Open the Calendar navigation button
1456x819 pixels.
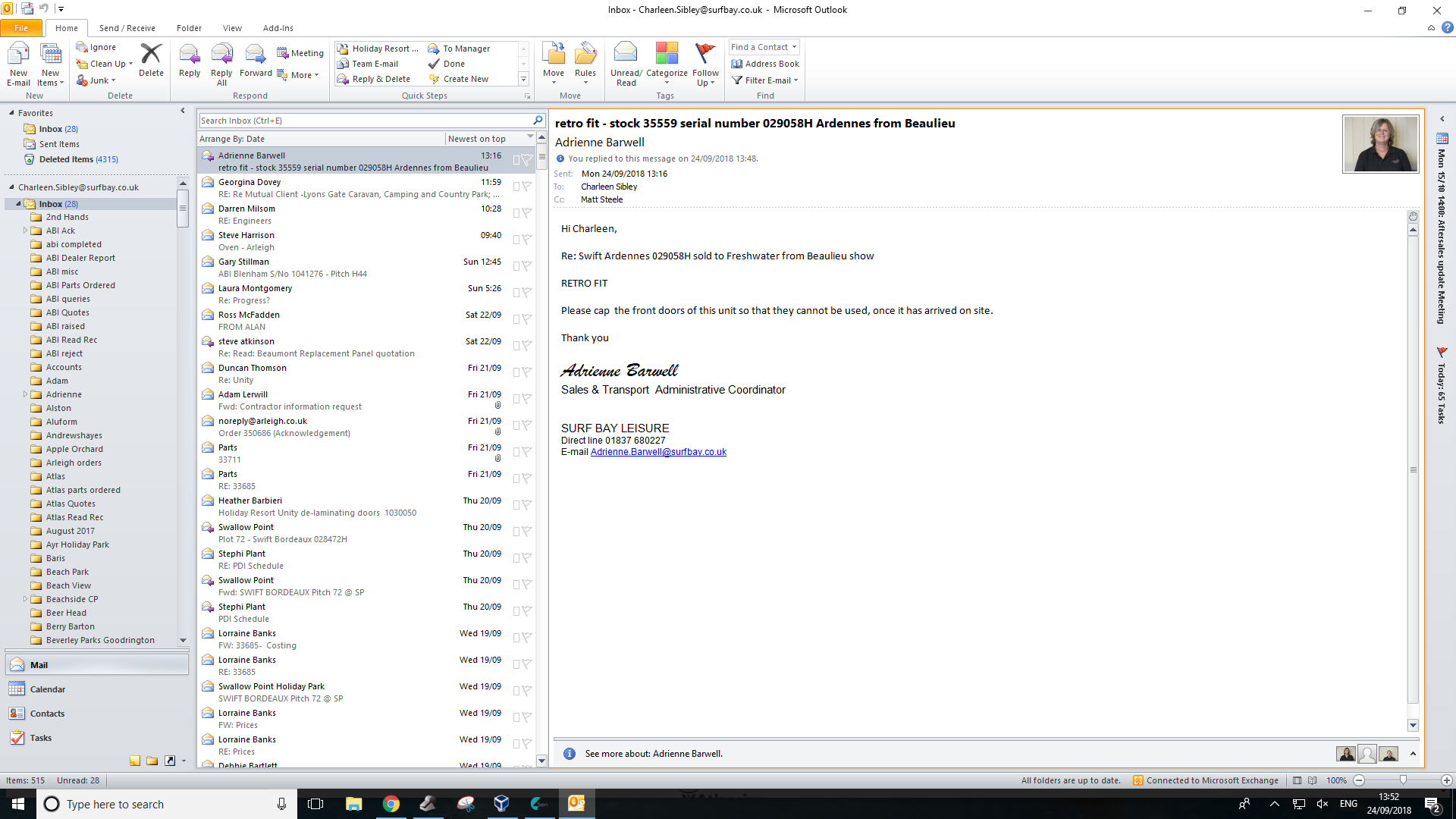[48, 689]
